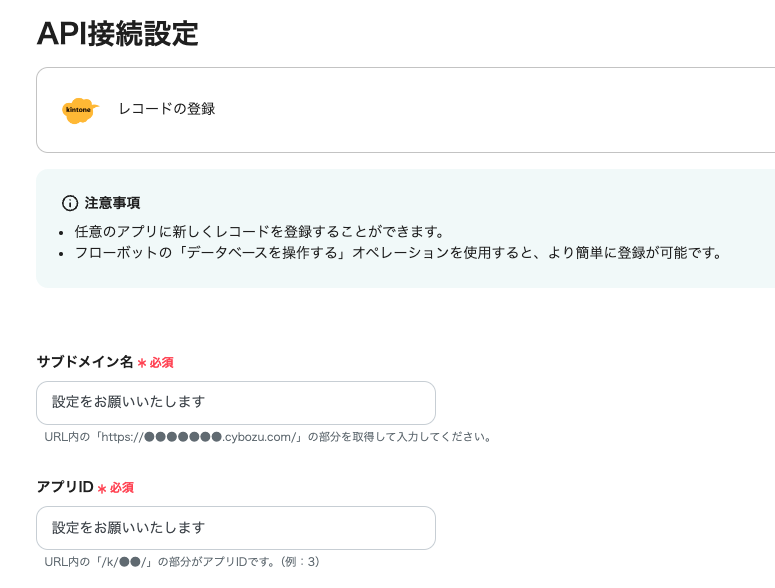Screen dimensions: 775x588
Task: Click the サブドメイン名 field label
Action: 85,362
